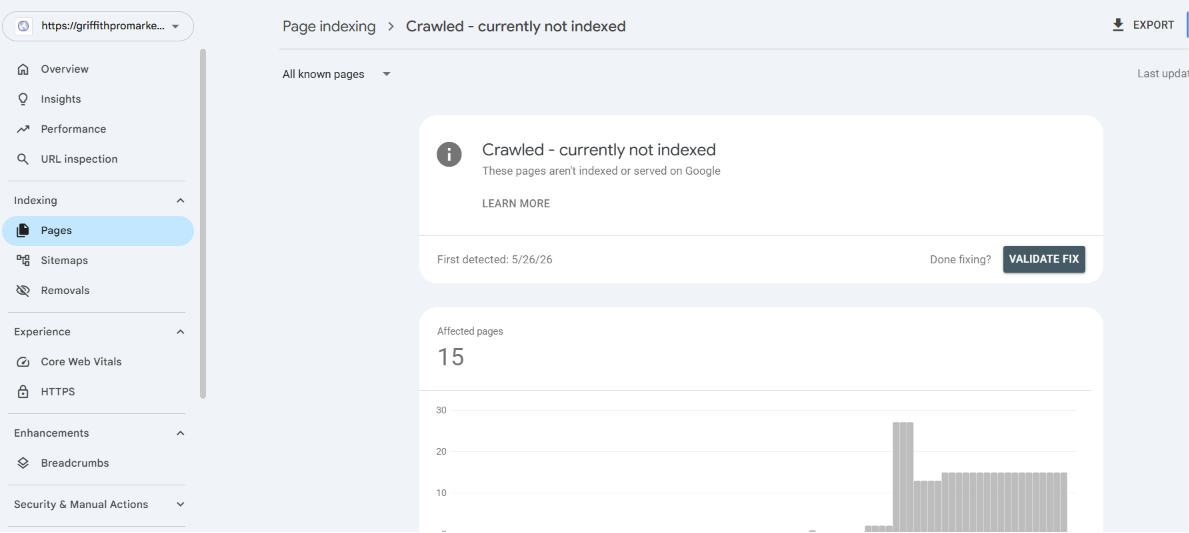Click the Performance trend icon

(x=23, y=130)
